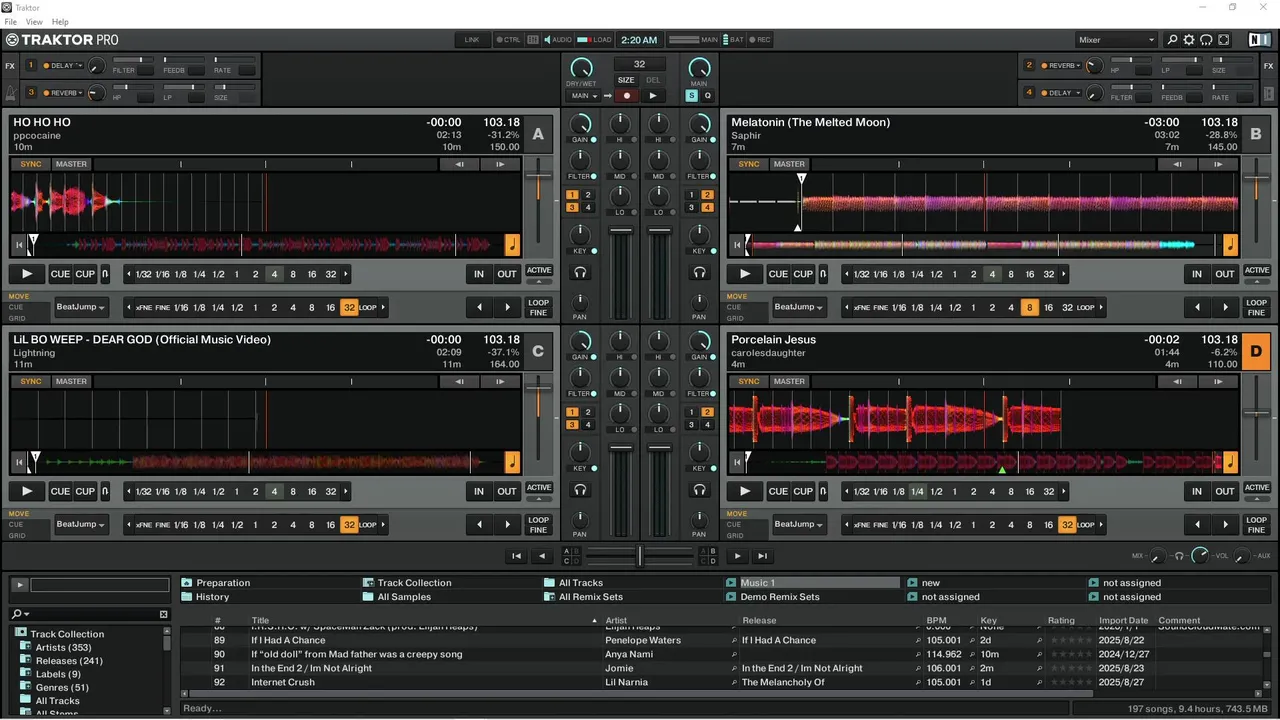1280x720 pixels.
Task: Click CUE button on Deck A
Action: [61, 274]
